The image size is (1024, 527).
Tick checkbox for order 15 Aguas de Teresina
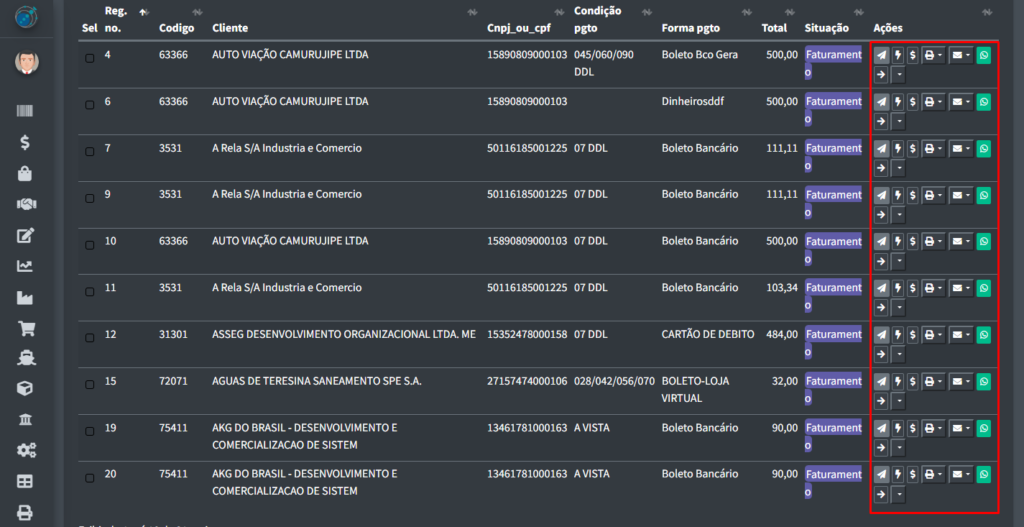click(x=89, y=385)
